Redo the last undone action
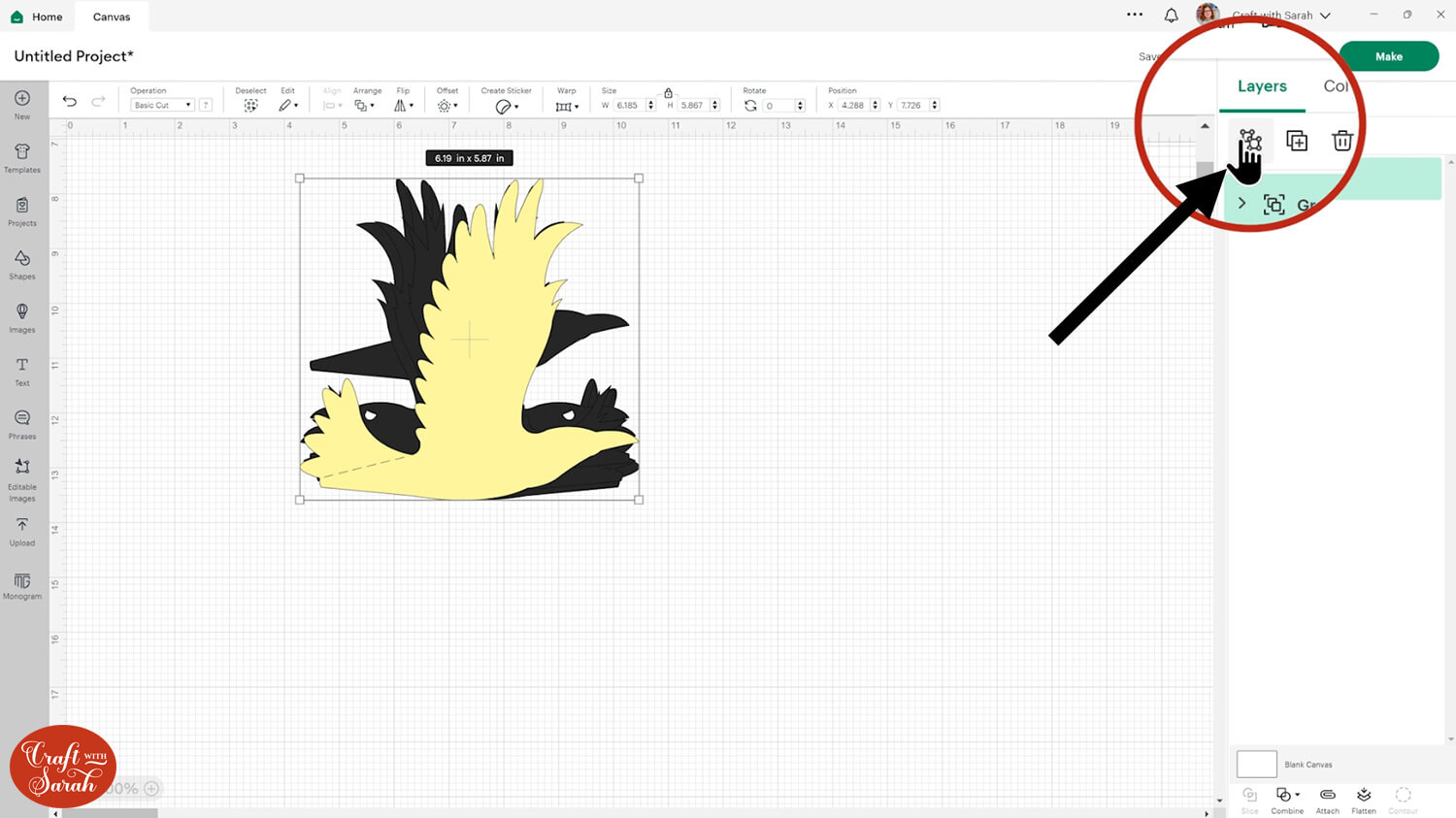 [98, 101]
